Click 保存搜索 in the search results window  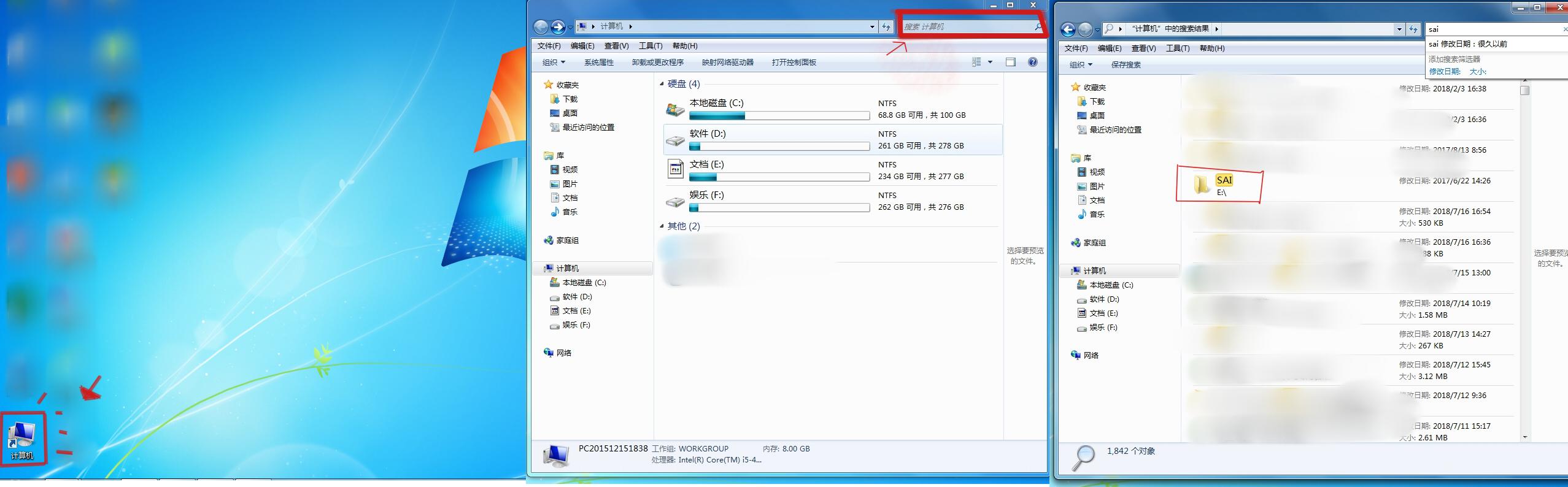click(1126, 65)
